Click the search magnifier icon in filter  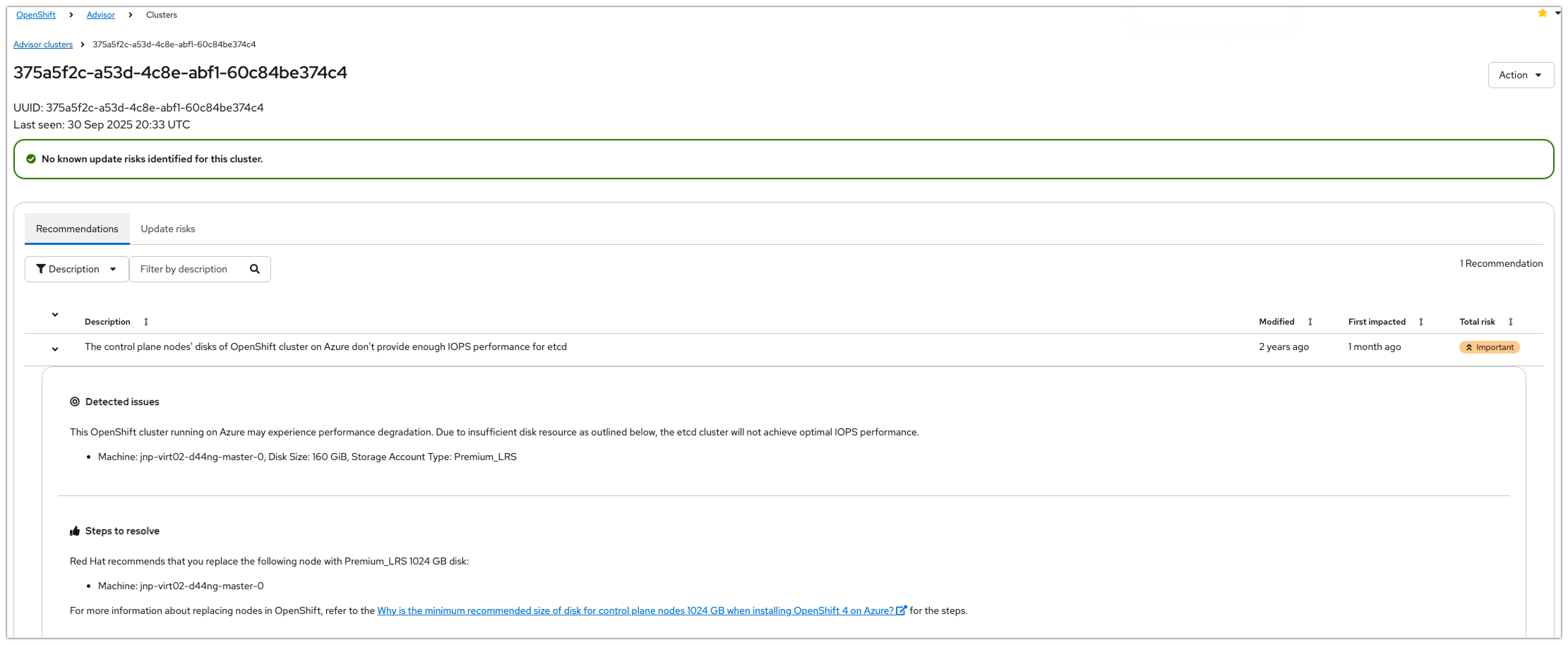(255, 269)
